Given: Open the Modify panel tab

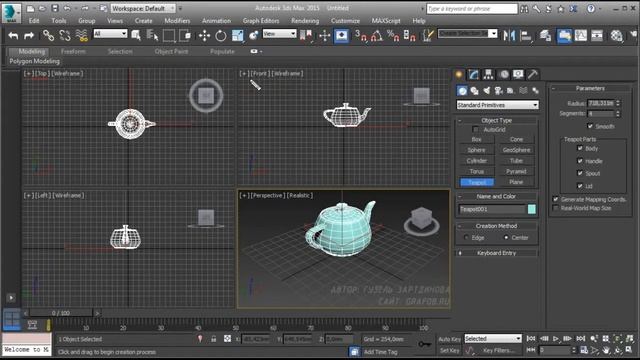Looking at the screenshot, I should pos(473,74).
